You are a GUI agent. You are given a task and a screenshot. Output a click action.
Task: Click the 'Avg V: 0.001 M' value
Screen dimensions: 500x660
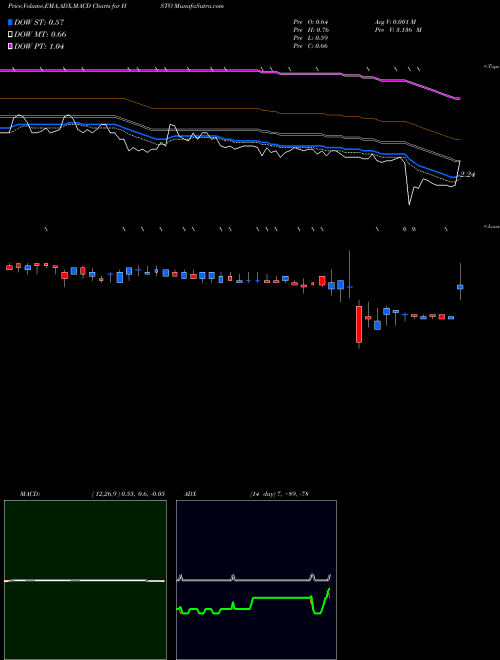[395, 22]
